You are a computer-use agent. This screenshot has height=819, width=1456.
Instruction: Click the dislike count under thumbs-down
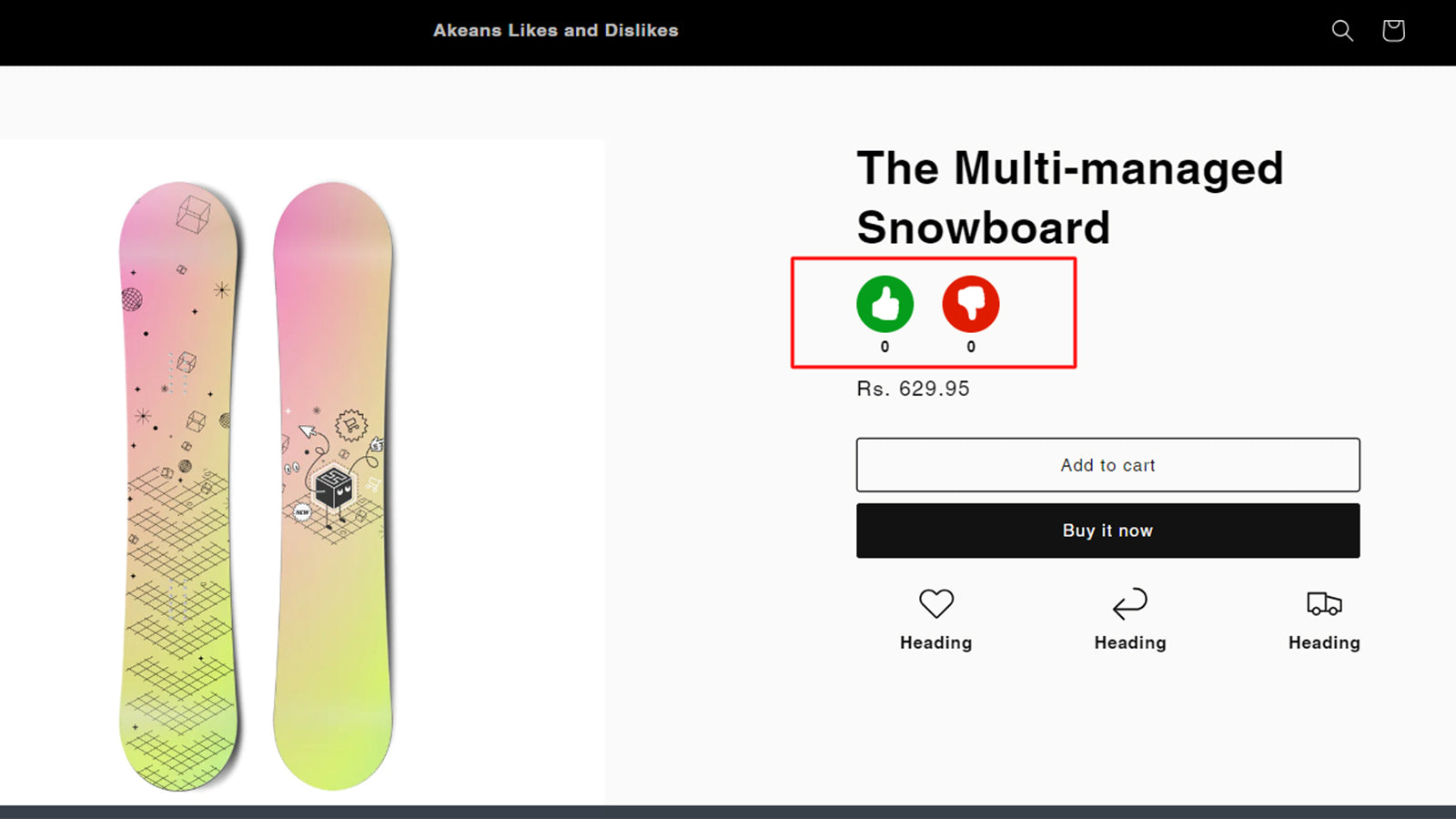(x=971, y=347)
